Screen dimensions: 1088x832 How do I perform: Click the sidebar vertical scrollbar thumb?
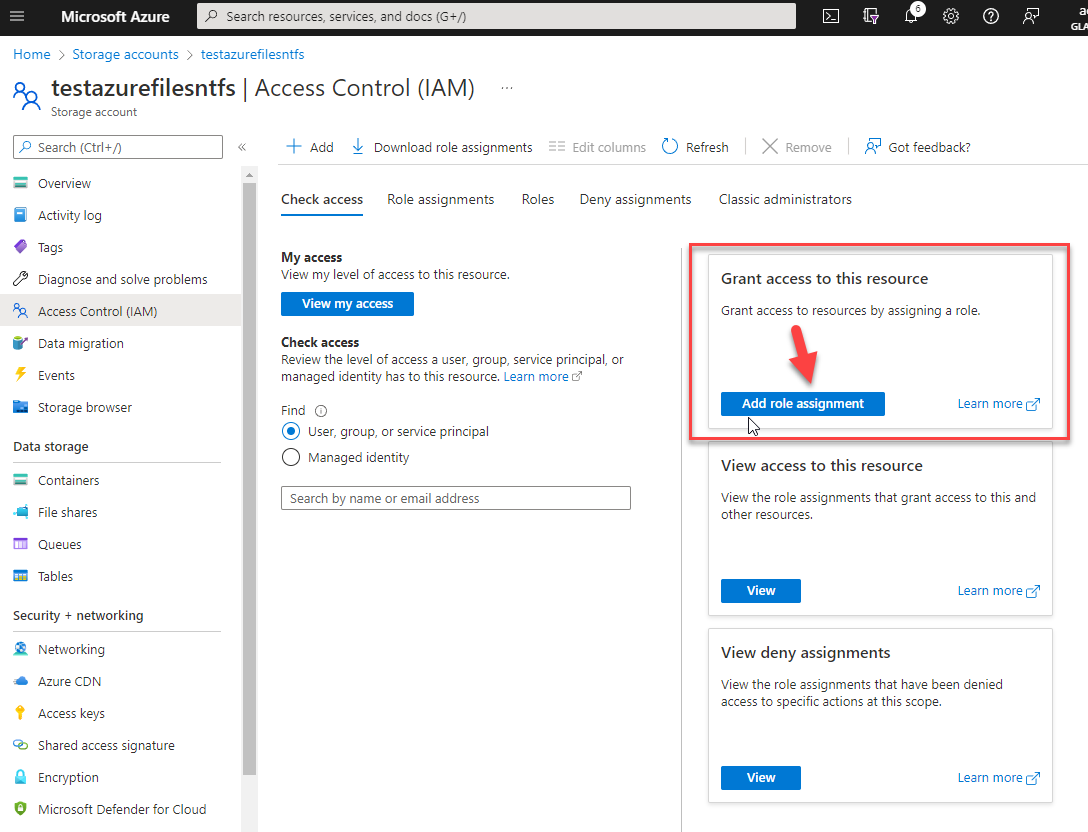tap(249, 479)
